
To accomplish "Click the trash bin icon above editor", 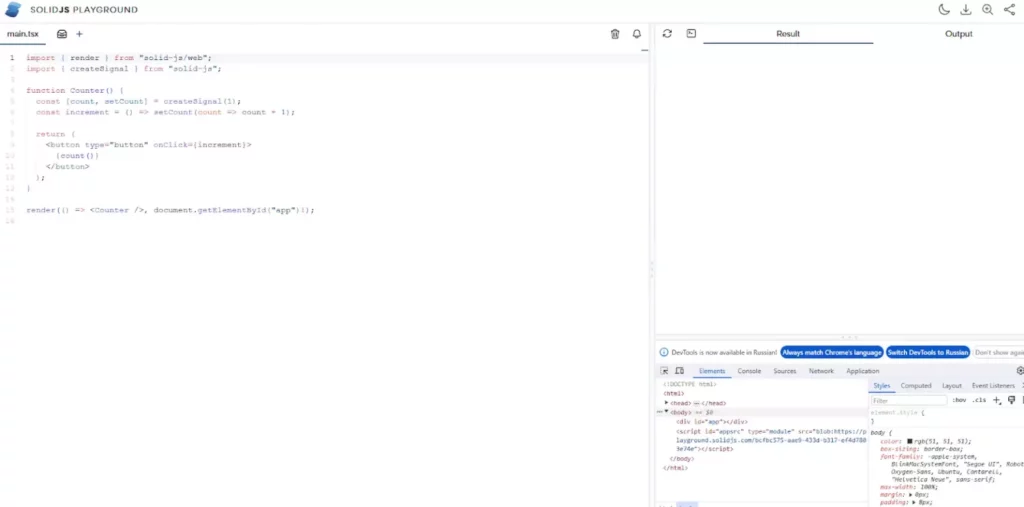I will click(x=615, y=34).
